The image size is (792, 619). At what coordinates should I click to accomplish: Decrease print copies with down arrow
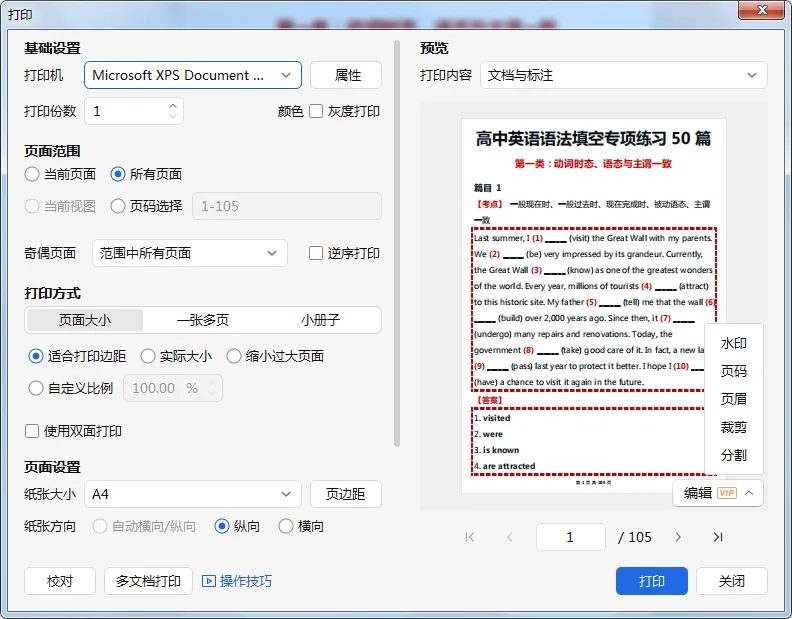[x=173, y=116]
